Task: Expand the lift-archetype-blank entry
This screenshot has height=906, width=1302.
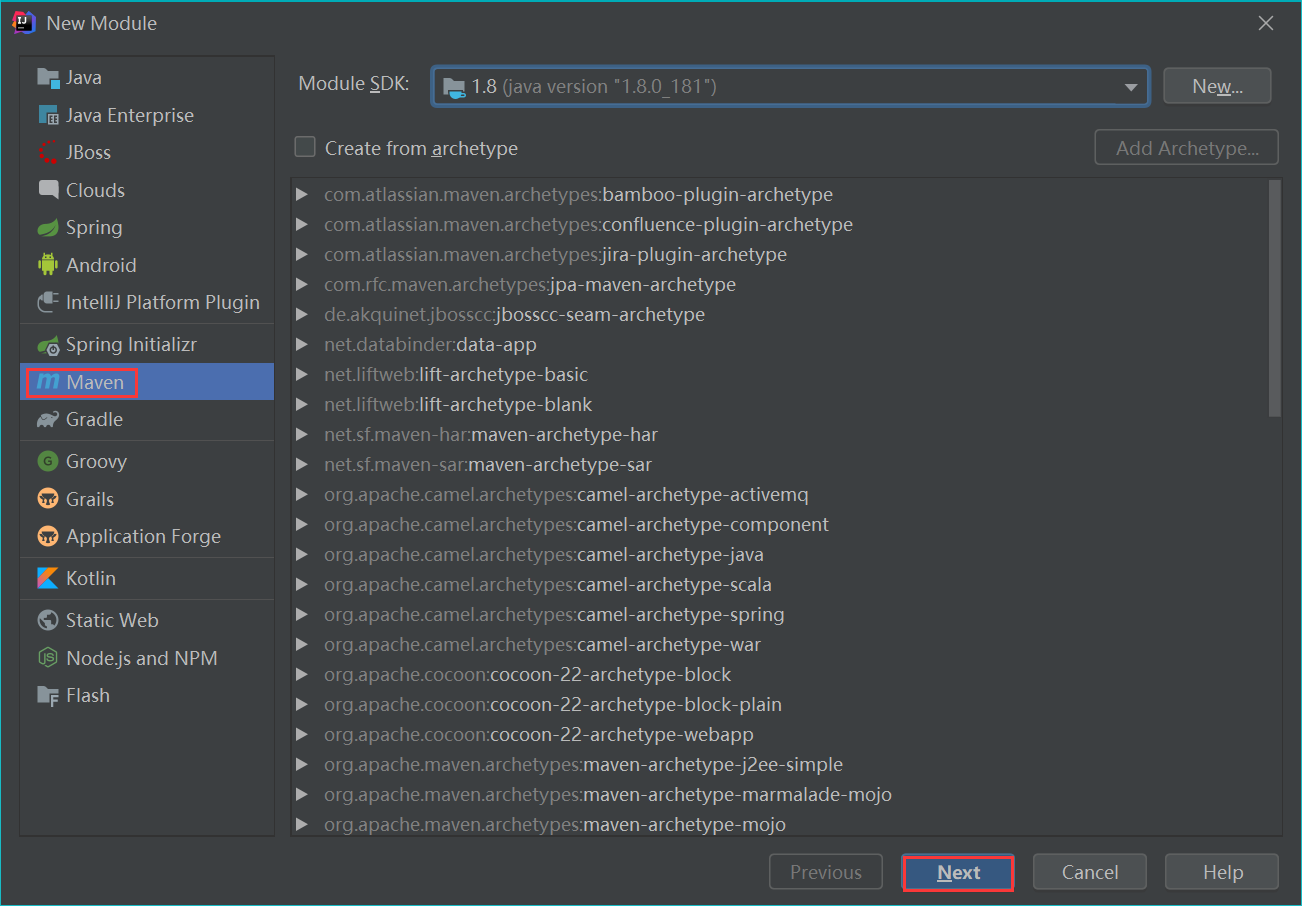Action: click(302, 405)
